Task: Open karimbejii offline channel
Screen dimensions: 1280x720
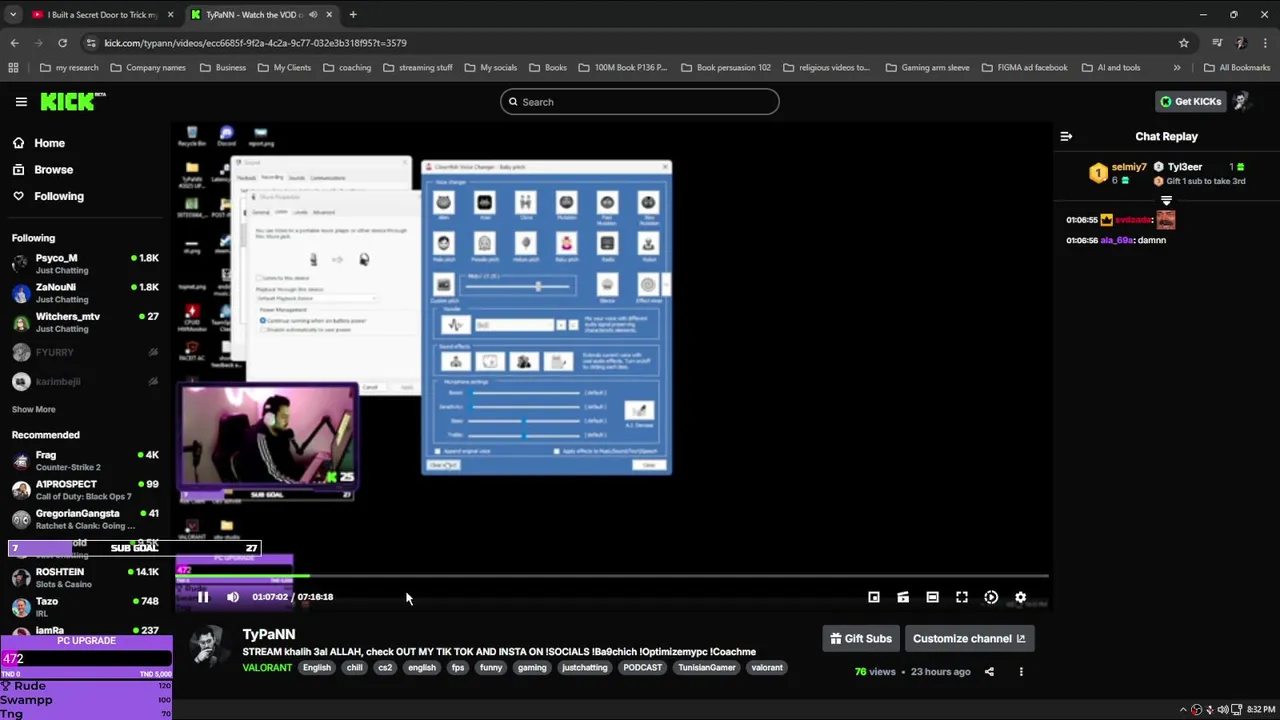Action: [85, 381]
